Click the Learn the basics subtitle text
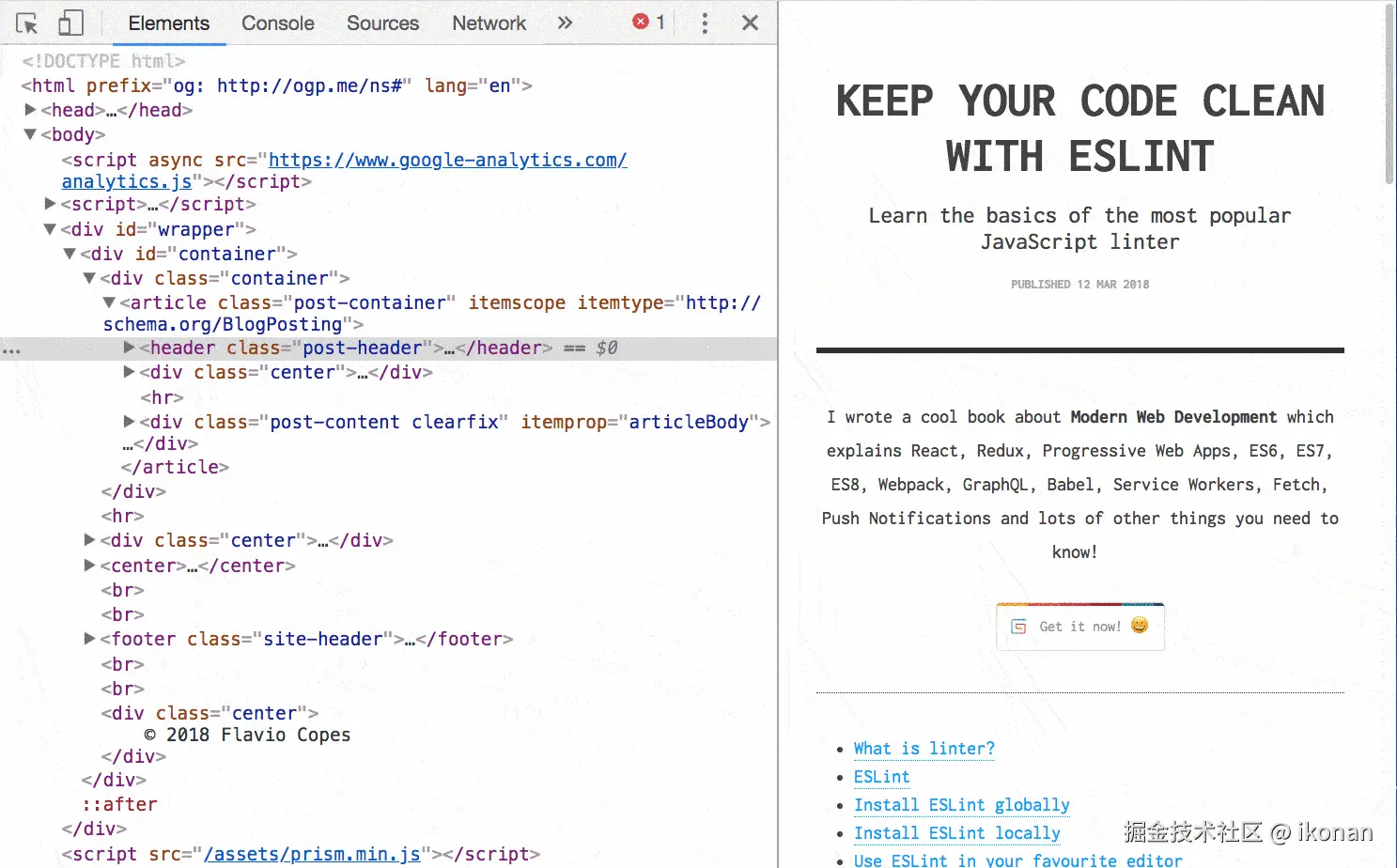The width and height of the screenshot is (1397, 868). pos(1080,228)
